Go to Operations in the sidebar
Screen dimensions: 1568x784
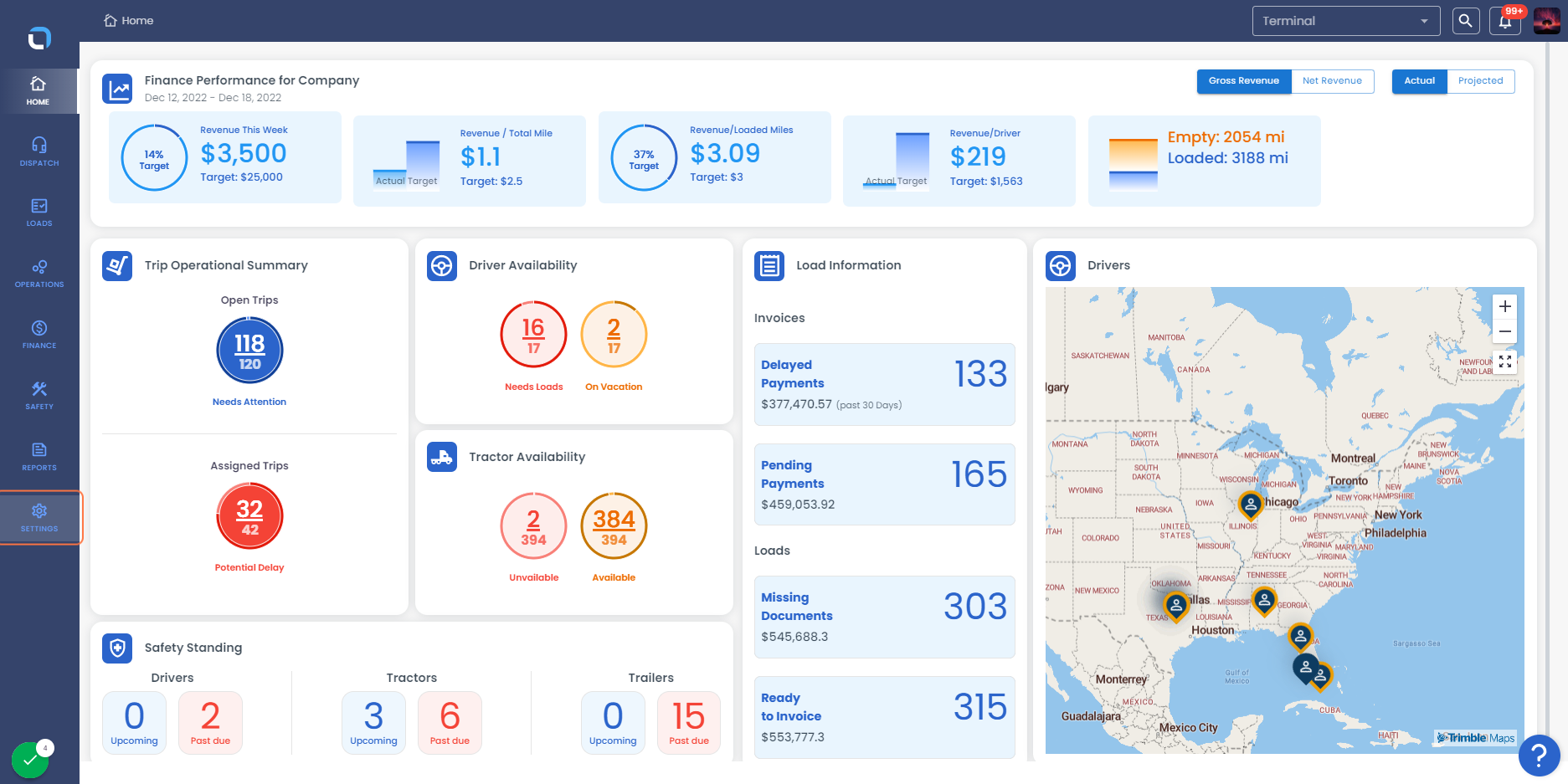[39, 274]
